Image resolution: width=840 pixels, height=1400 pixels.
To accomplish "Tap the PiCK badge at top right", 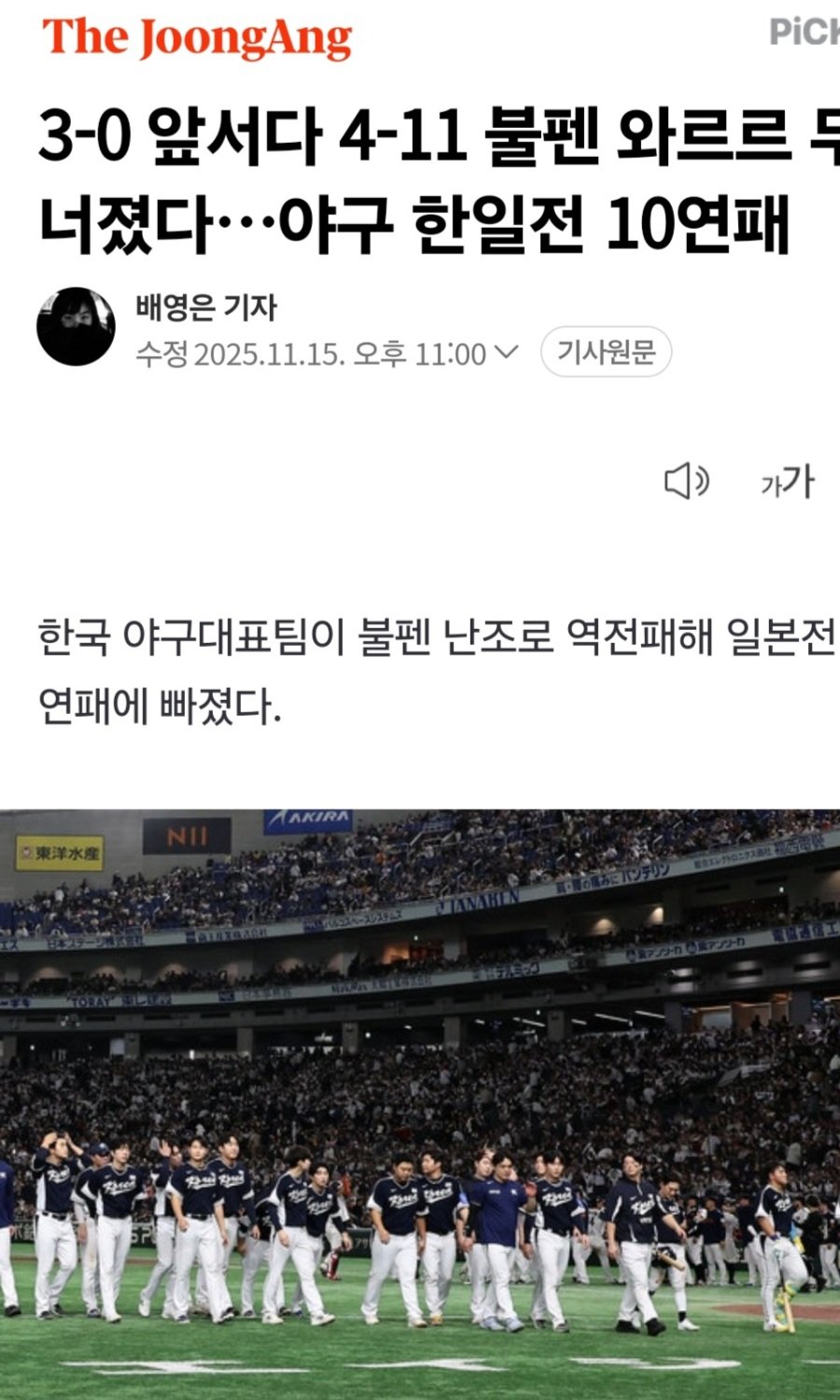I will tap(805, 33).
